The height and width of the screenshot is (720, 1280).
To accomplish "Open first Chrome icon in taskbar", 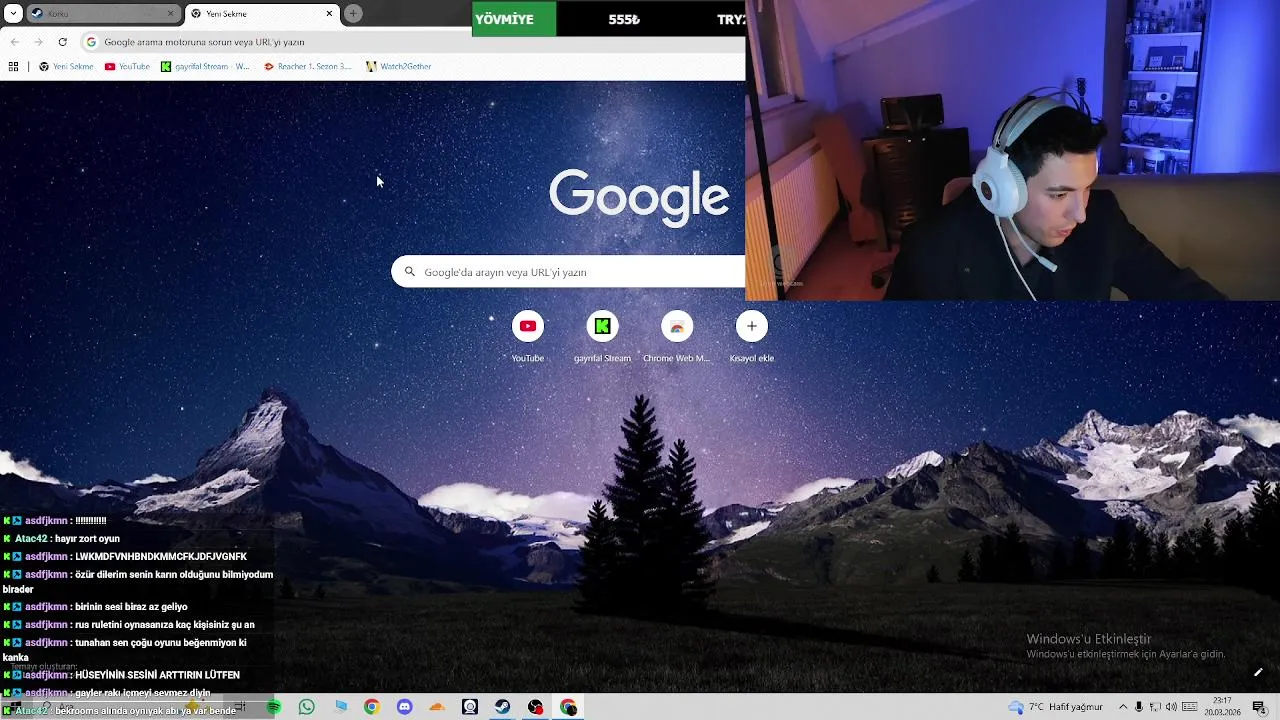I will [371, 707].
